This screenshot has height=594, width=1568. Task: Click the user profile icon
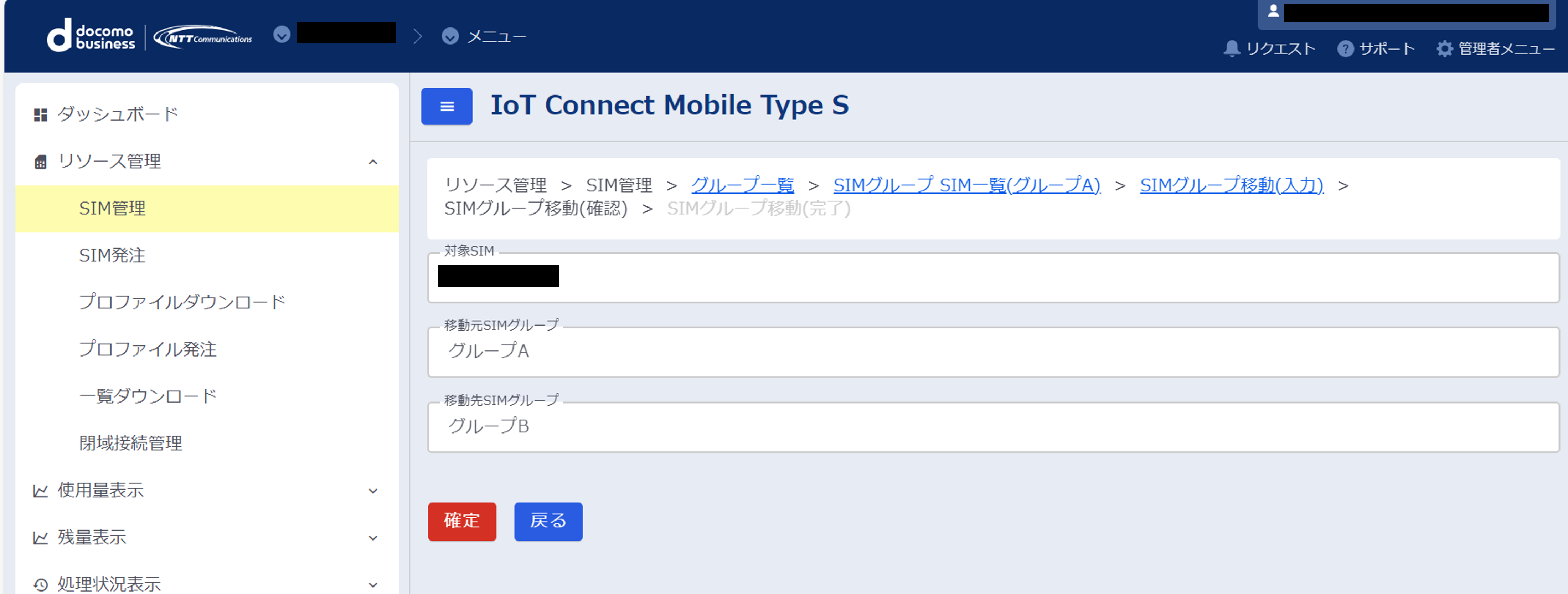click(1273, 11)
